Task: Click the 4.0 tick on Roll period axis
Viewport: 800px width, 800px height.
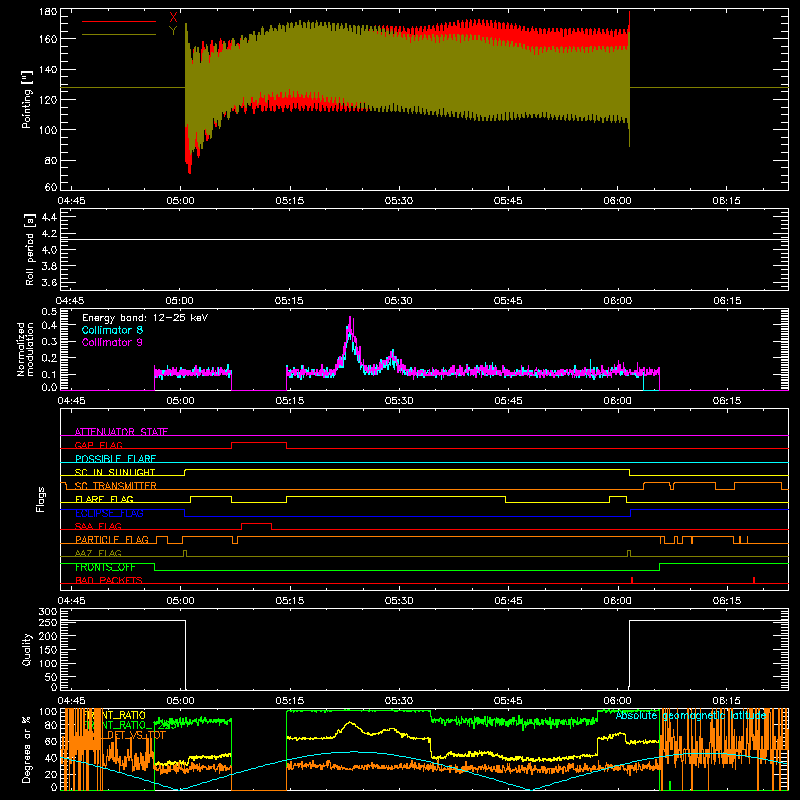Action: 49,250
